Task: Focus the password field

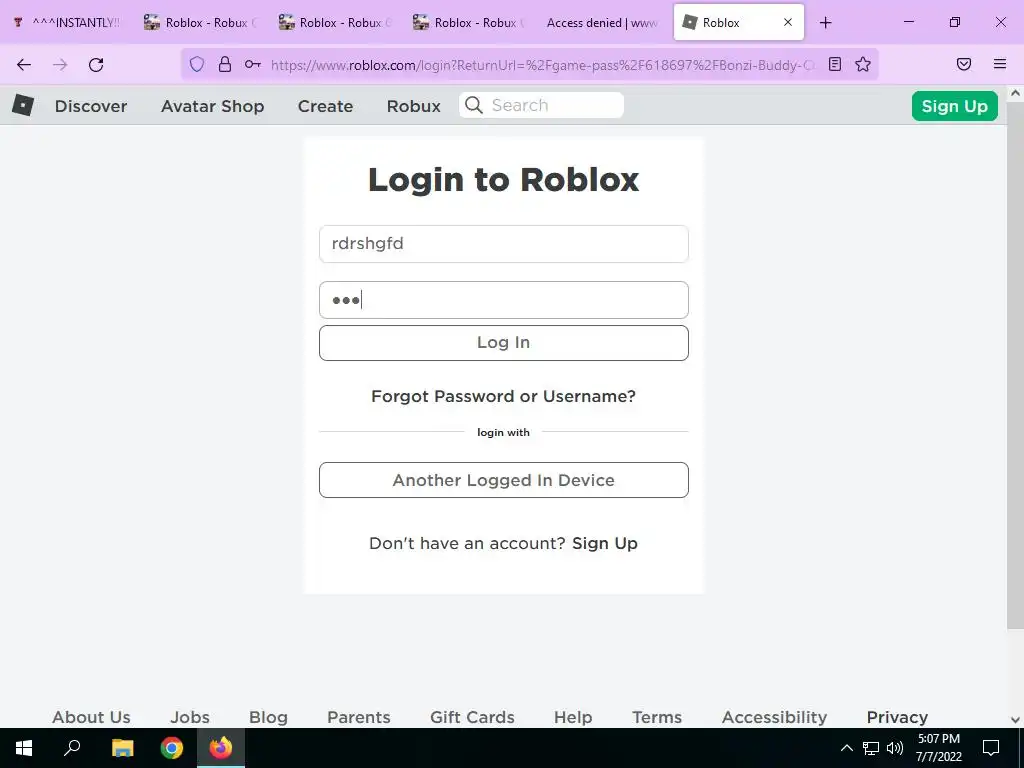Action: 504,300
